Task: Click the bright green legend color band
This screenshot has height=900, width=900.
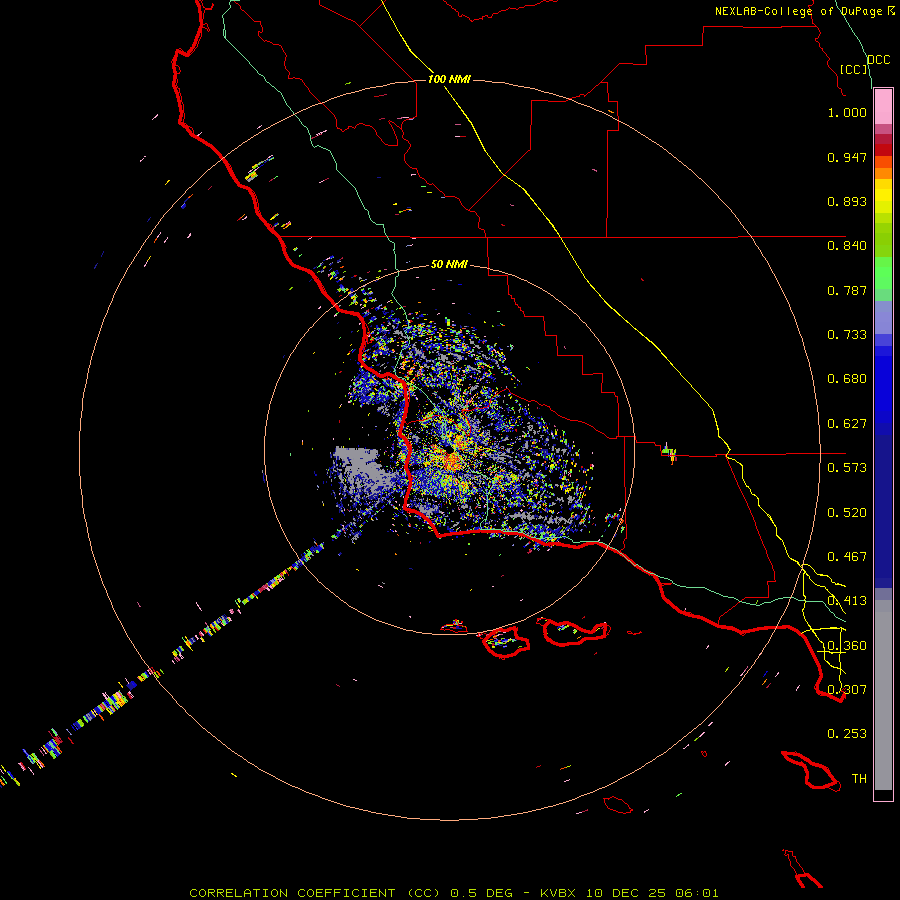Action: click(x=883, y=273)
